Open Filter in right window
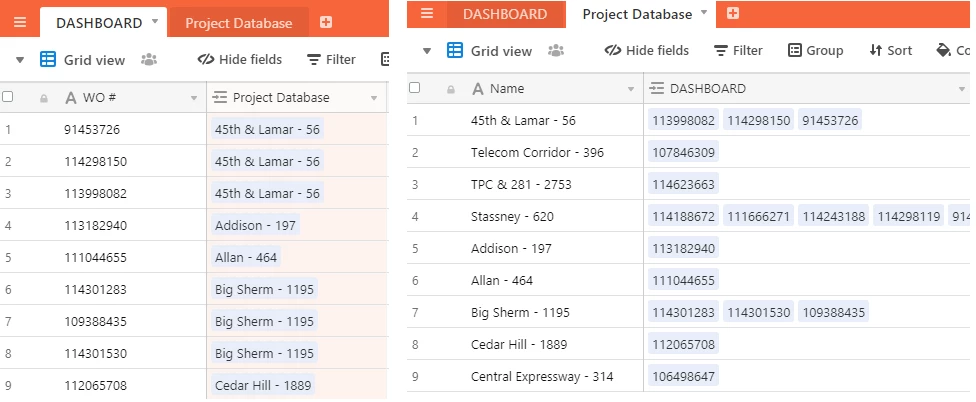 tap(738, 50)
